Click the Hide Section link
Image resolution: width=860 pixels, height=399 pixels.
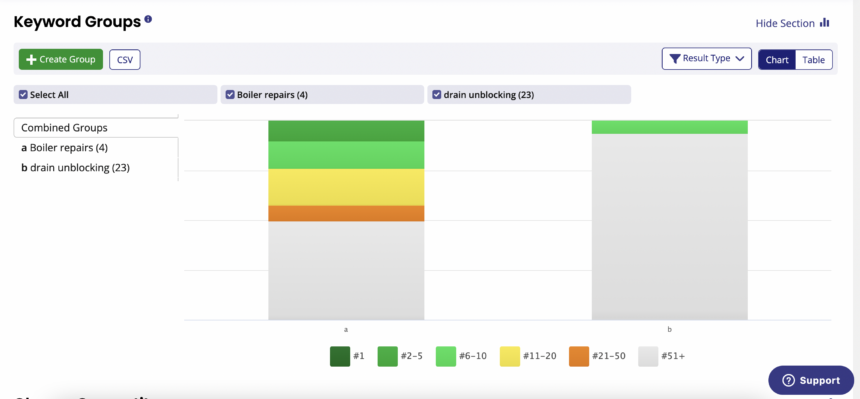(x=785, y=24)
